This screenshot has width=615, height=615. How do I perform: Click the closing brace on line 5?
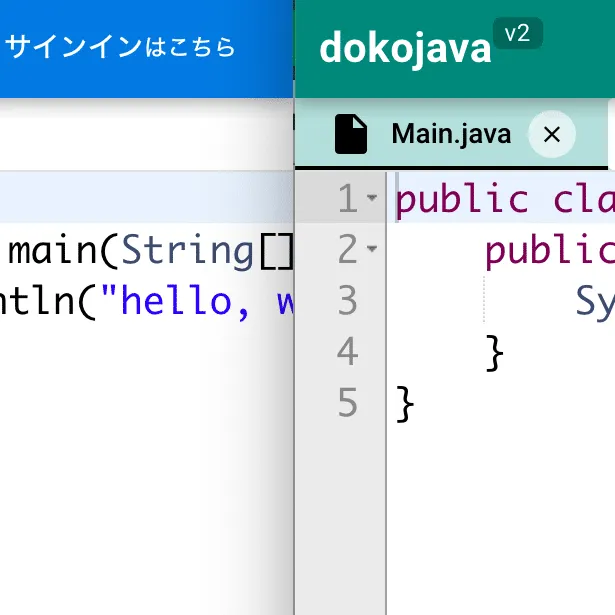[x=405, y=404]
